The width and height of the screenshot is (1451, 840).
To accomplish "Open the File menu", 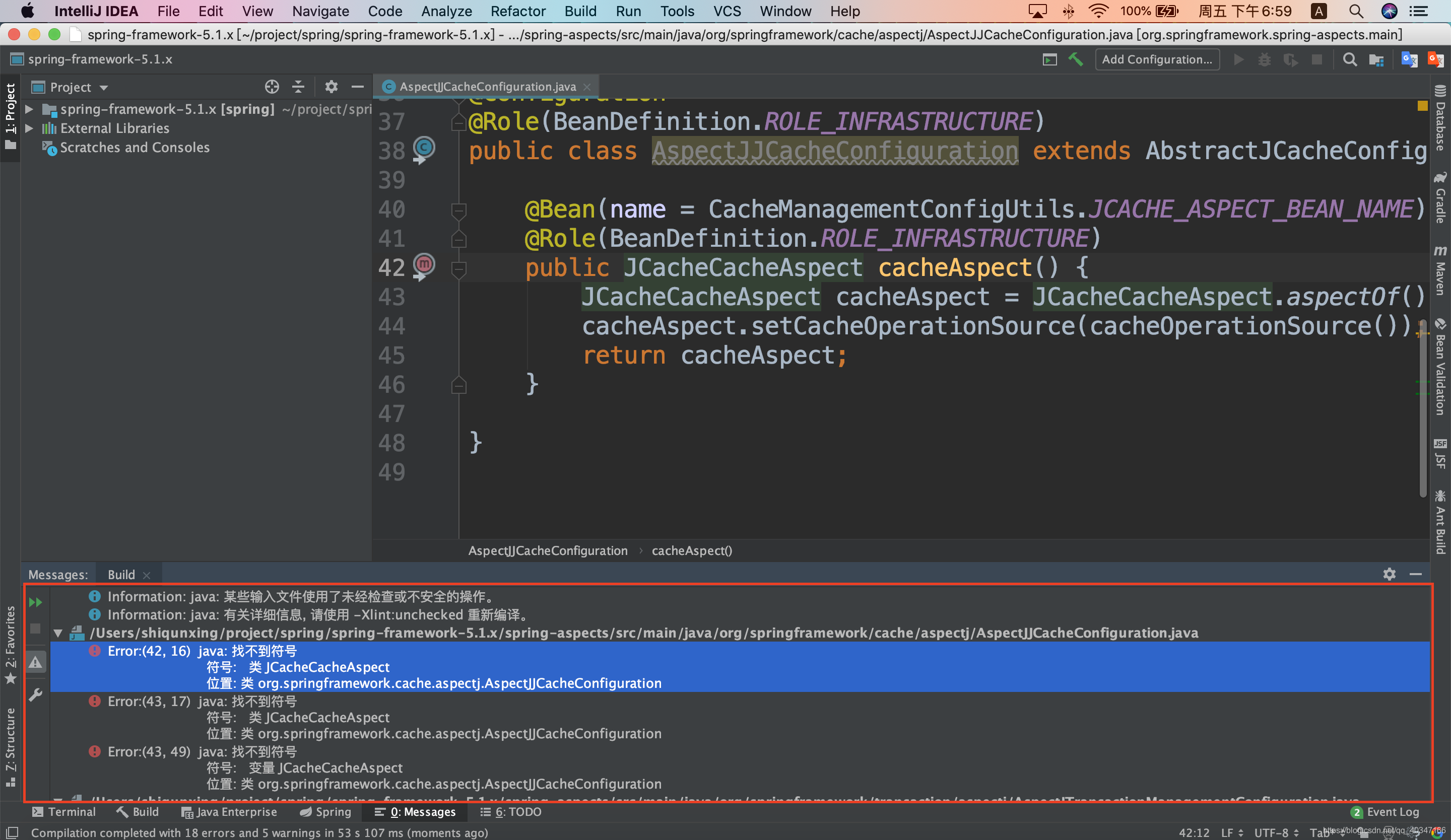I will 168,11.
